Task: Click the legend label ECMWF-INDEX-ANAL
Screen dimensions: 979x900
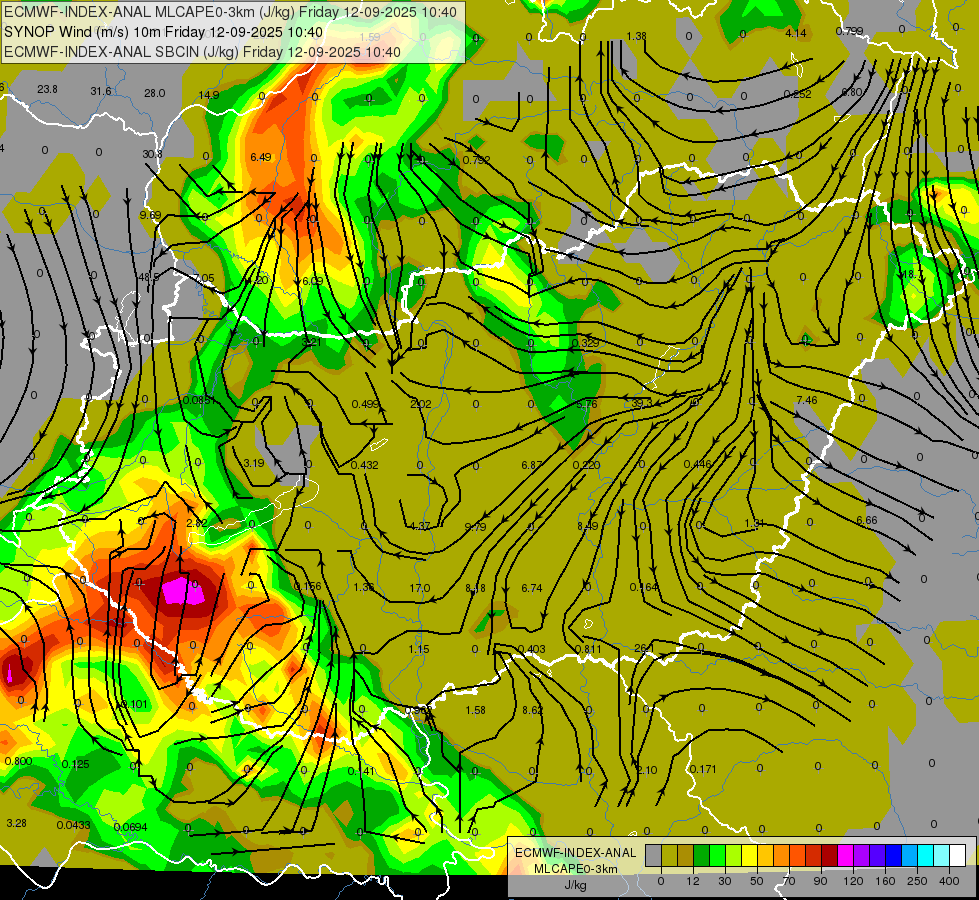Action: click(575, 853)
